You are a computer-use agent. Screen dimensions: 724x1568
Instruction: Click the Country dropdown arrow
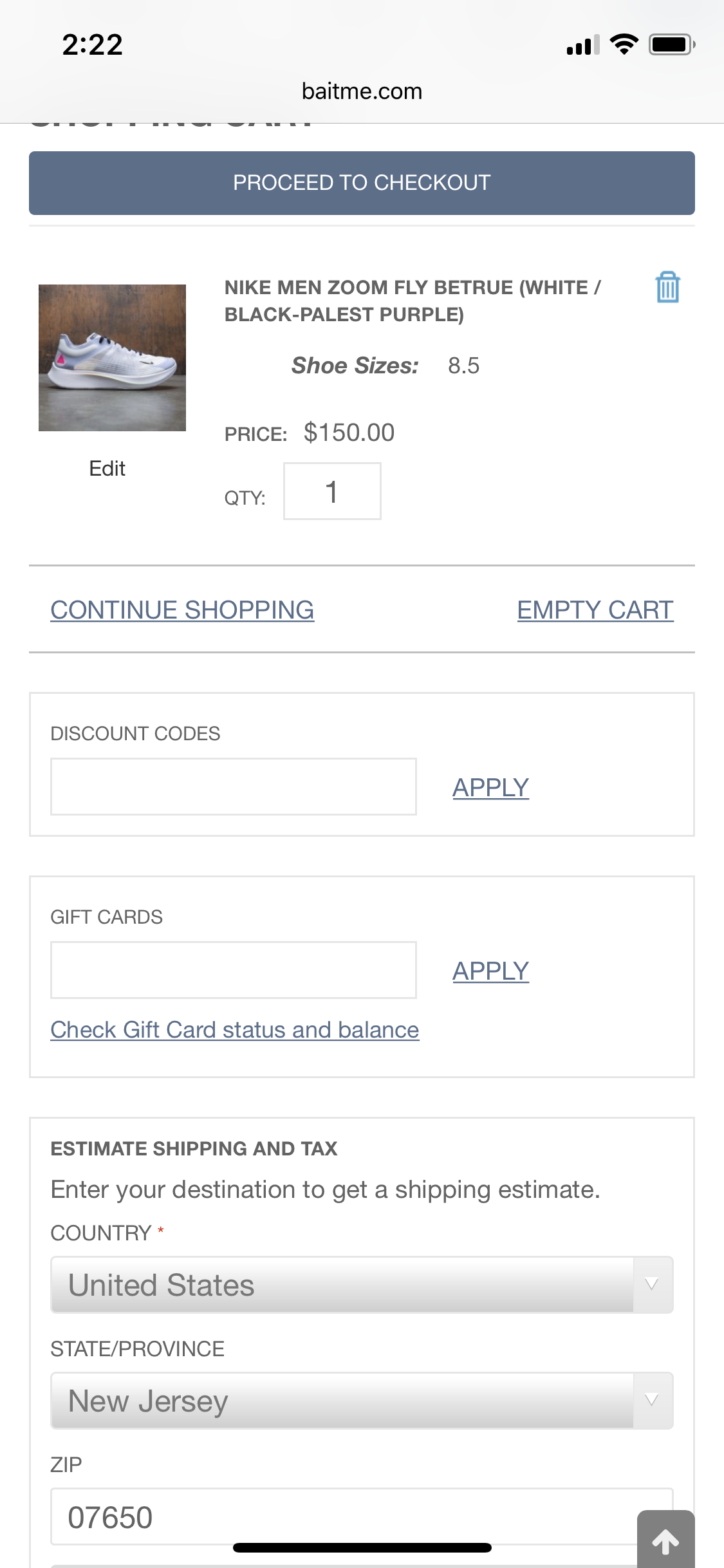click(x=652, y=1285)
